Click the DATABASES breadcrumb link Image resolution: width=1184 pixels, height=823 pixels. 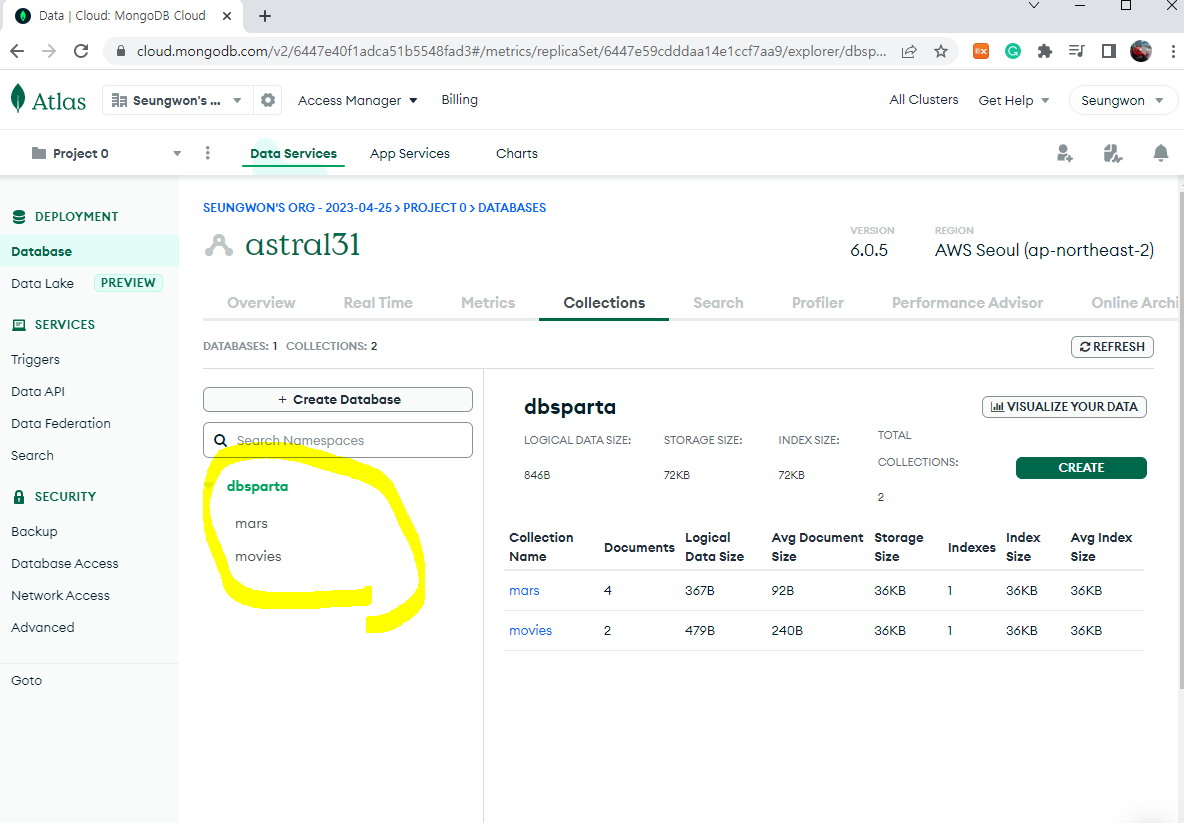tap(512, 208)
